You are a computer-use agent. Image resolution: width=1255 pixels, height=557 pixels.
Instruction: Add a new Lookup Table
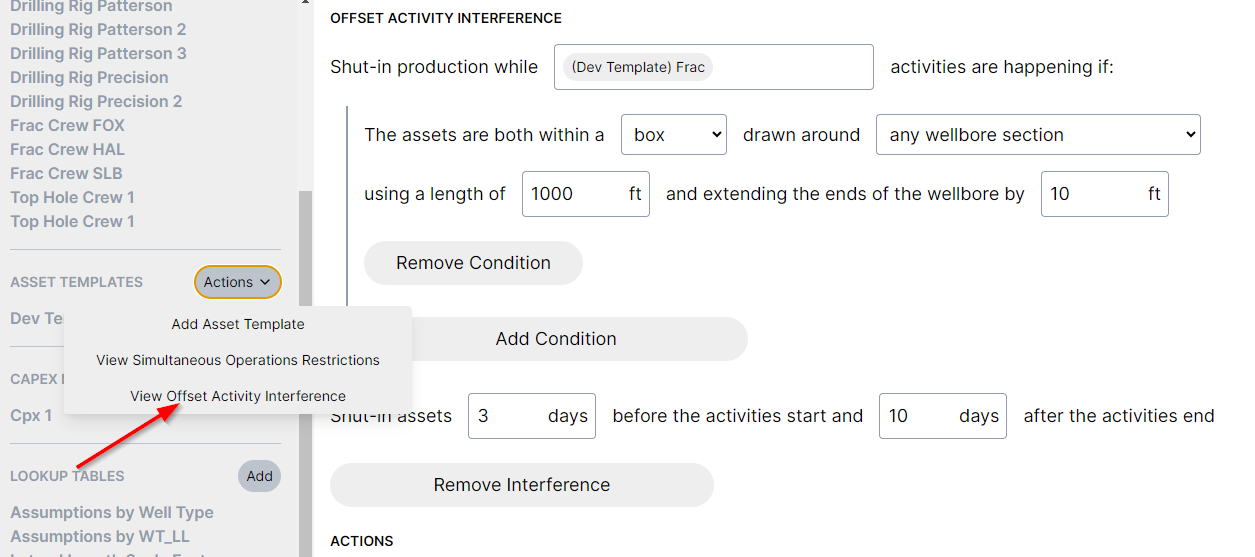[x=259, y=476]
